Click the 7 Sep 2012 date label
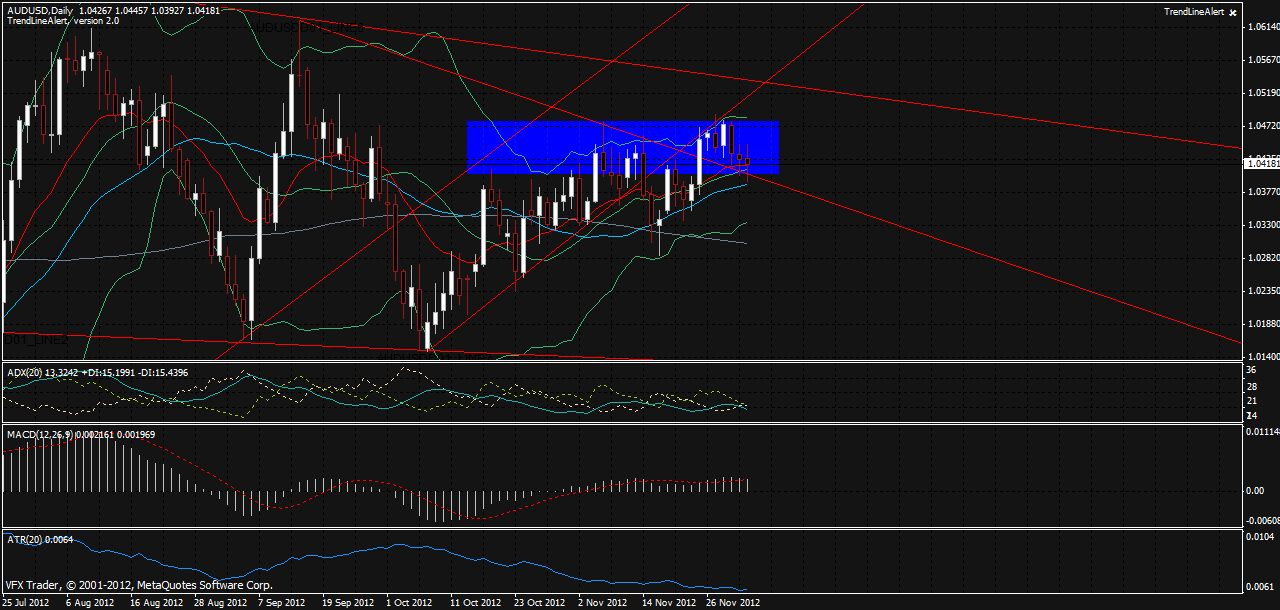 pyautogui.click(x=281, y=603)
